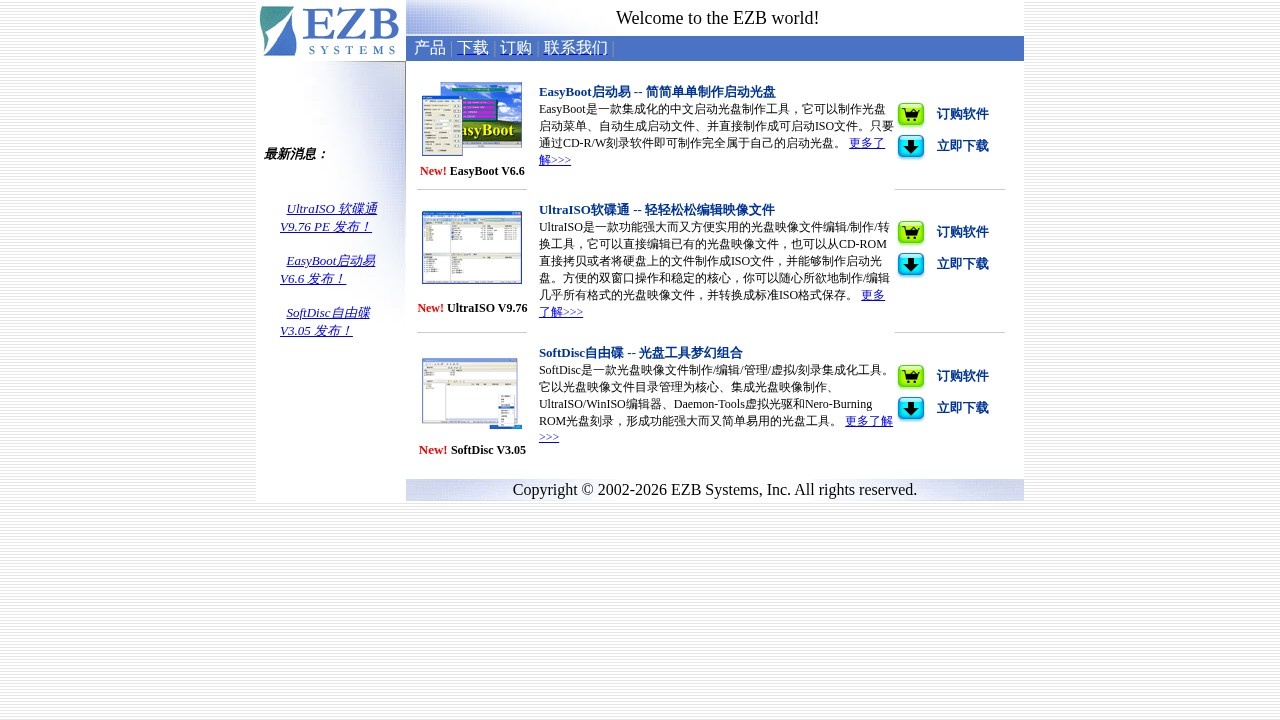Click the EasyBoot启动易 product title

click(x=657, y=92)
